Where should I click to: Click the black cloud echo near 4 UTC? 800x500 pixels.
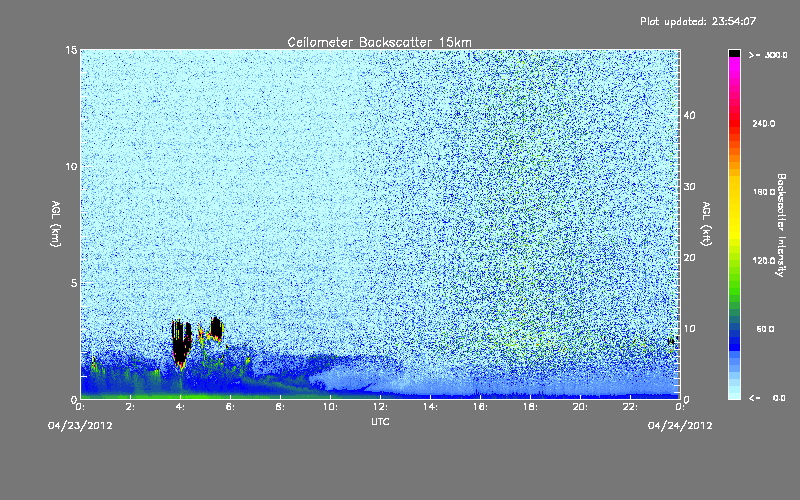tap(180, 342)
